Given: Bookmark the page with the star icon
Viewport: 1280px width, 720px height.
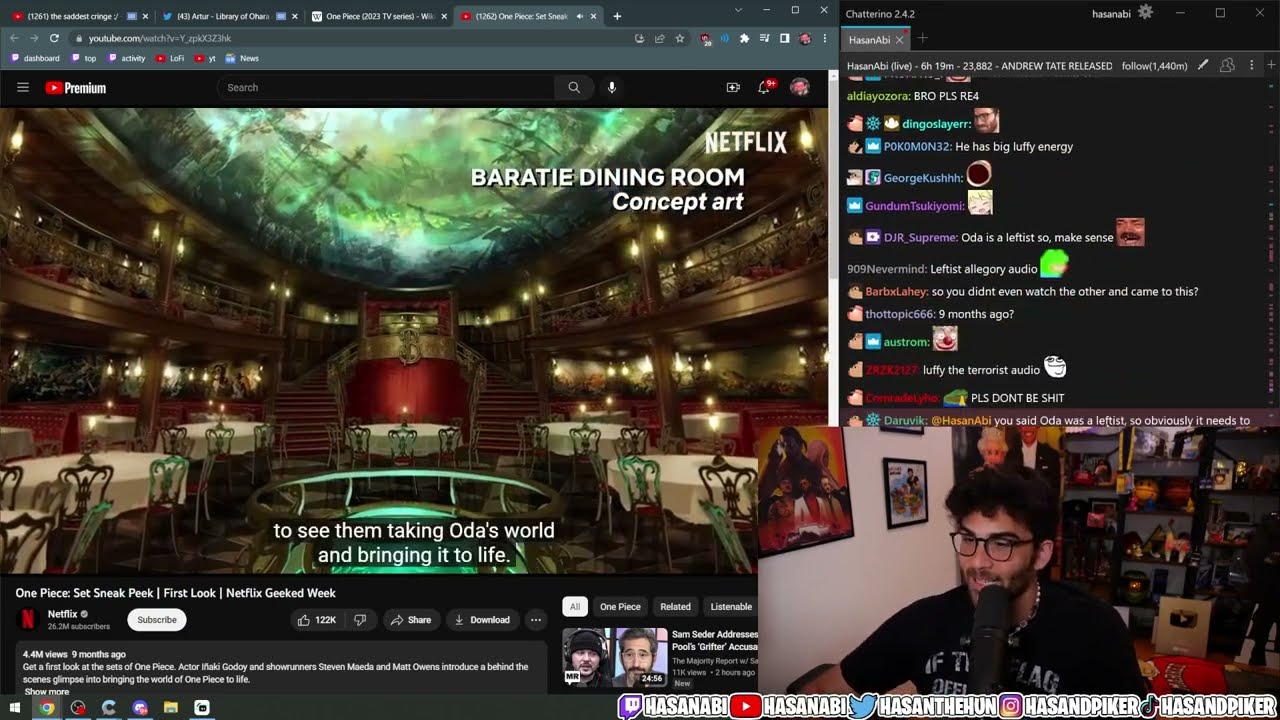Looking at the screenshot, I should (x=680, y=38).
